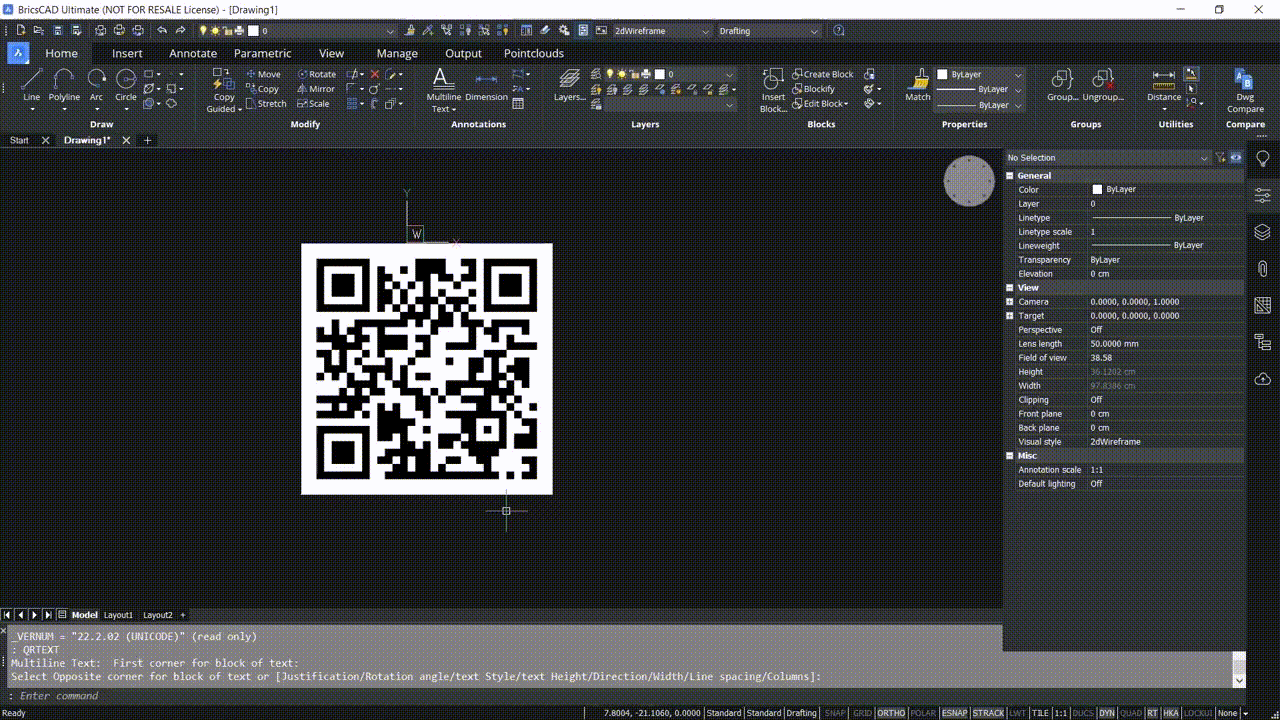Click the Enter command input line
The image size is (1280, 720).
[620, 696]
